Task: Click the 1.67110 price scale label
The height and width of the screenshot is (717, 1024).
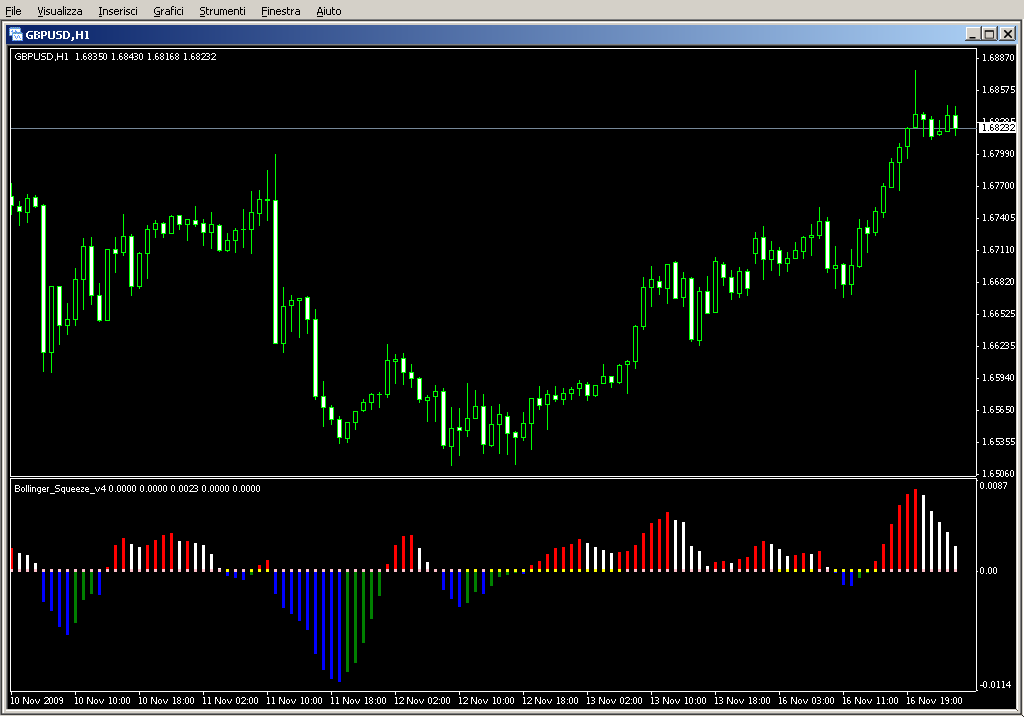Action: click(x=999, y=249)
